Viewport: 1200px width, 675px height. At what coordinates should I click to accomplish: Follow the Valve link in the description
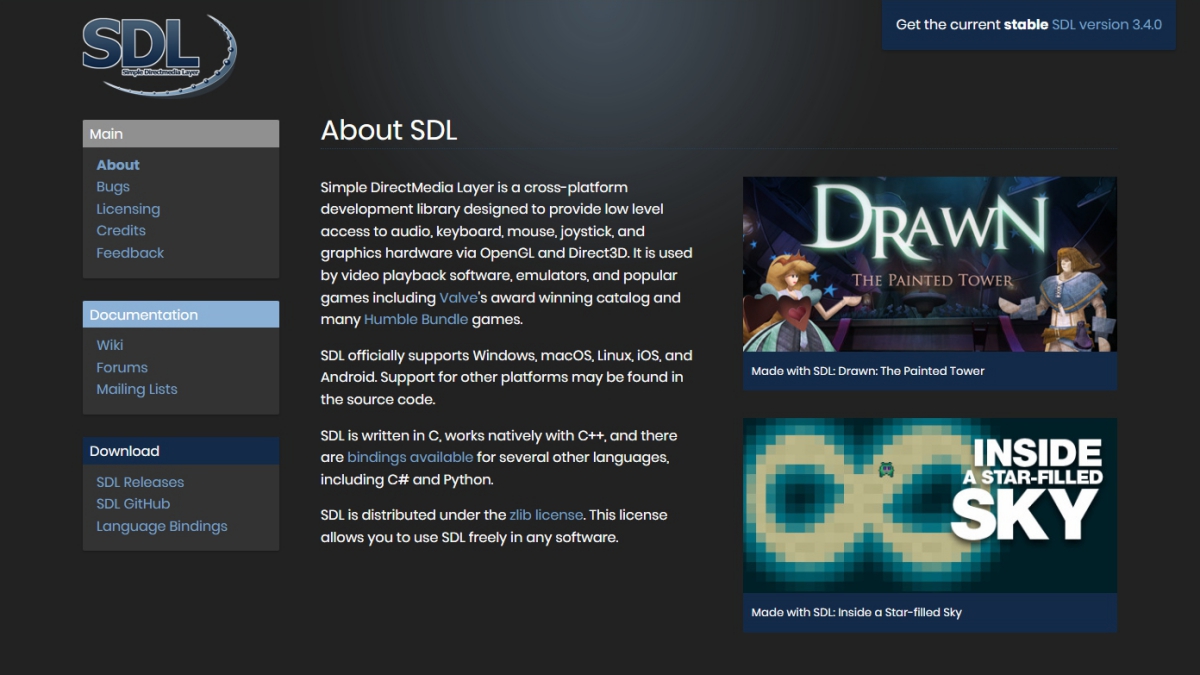(x=459, y=298)
